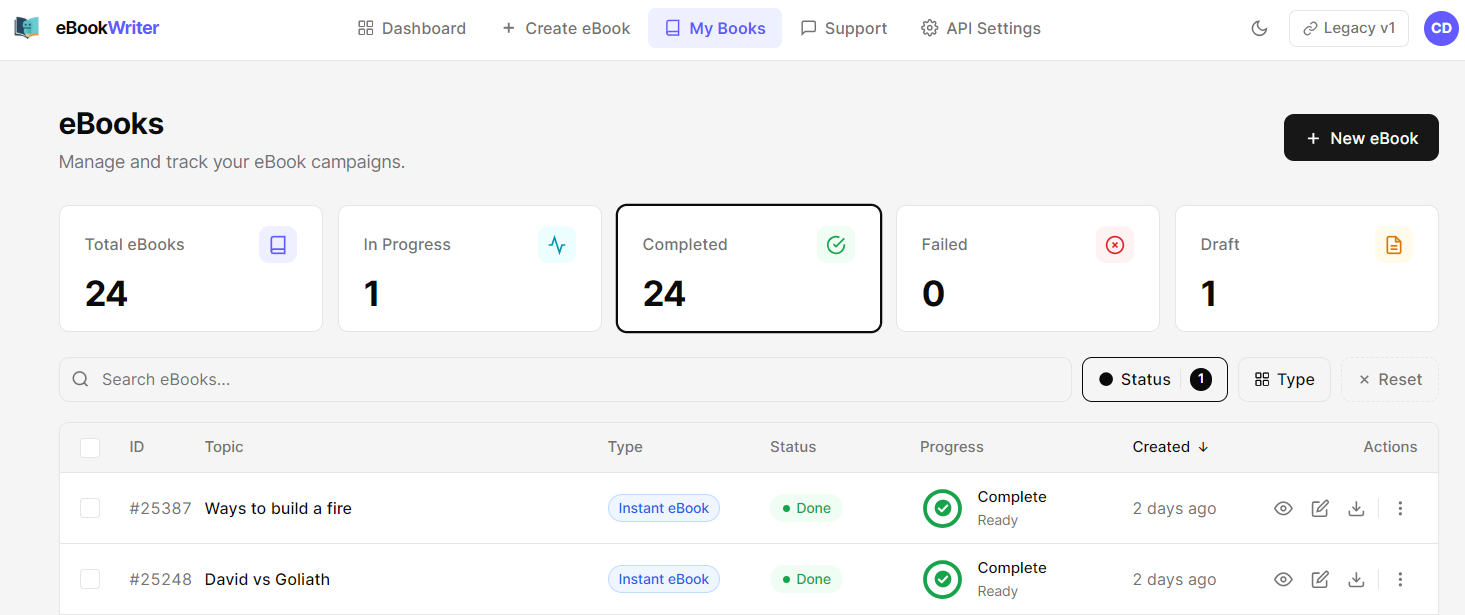Screen dimensions: 1465x615
Task: Download the Ways to build a fire eBook
Action: tap(1356, 508)
